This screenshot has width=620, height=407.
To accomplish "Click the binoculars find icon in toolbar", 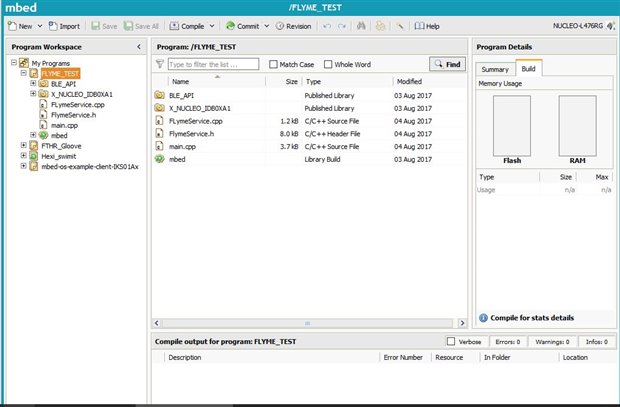I will tap(361, 26).
